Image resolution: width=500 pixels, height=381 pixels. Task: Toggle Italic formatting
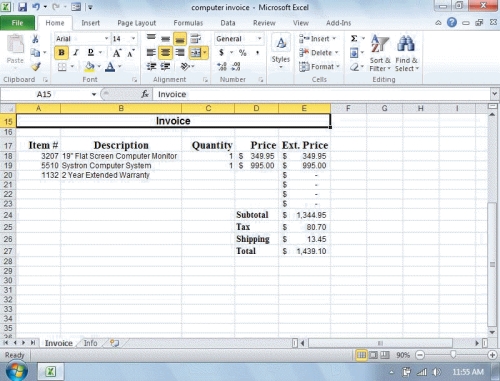click(x=76, y=53)
